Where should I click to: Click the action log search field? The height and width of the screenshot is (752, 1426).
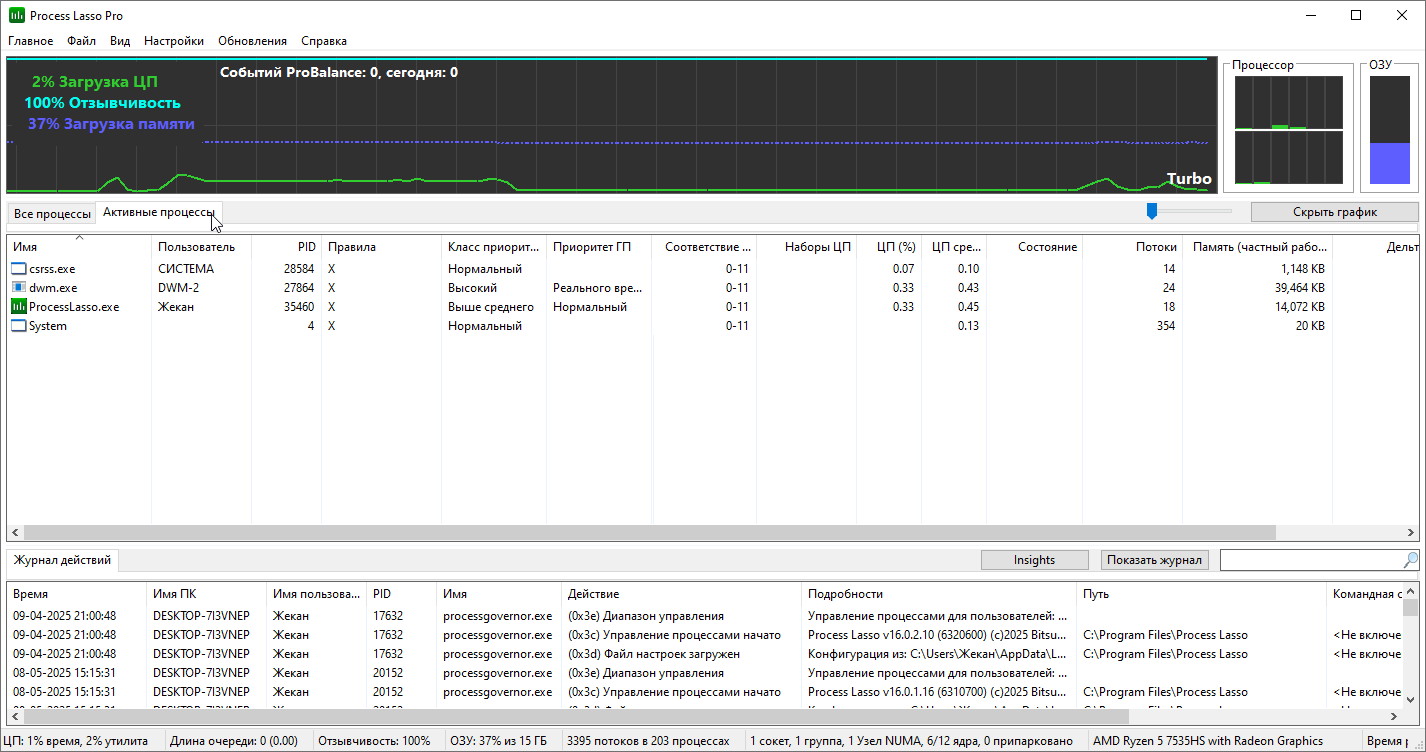coord(1310,560)
